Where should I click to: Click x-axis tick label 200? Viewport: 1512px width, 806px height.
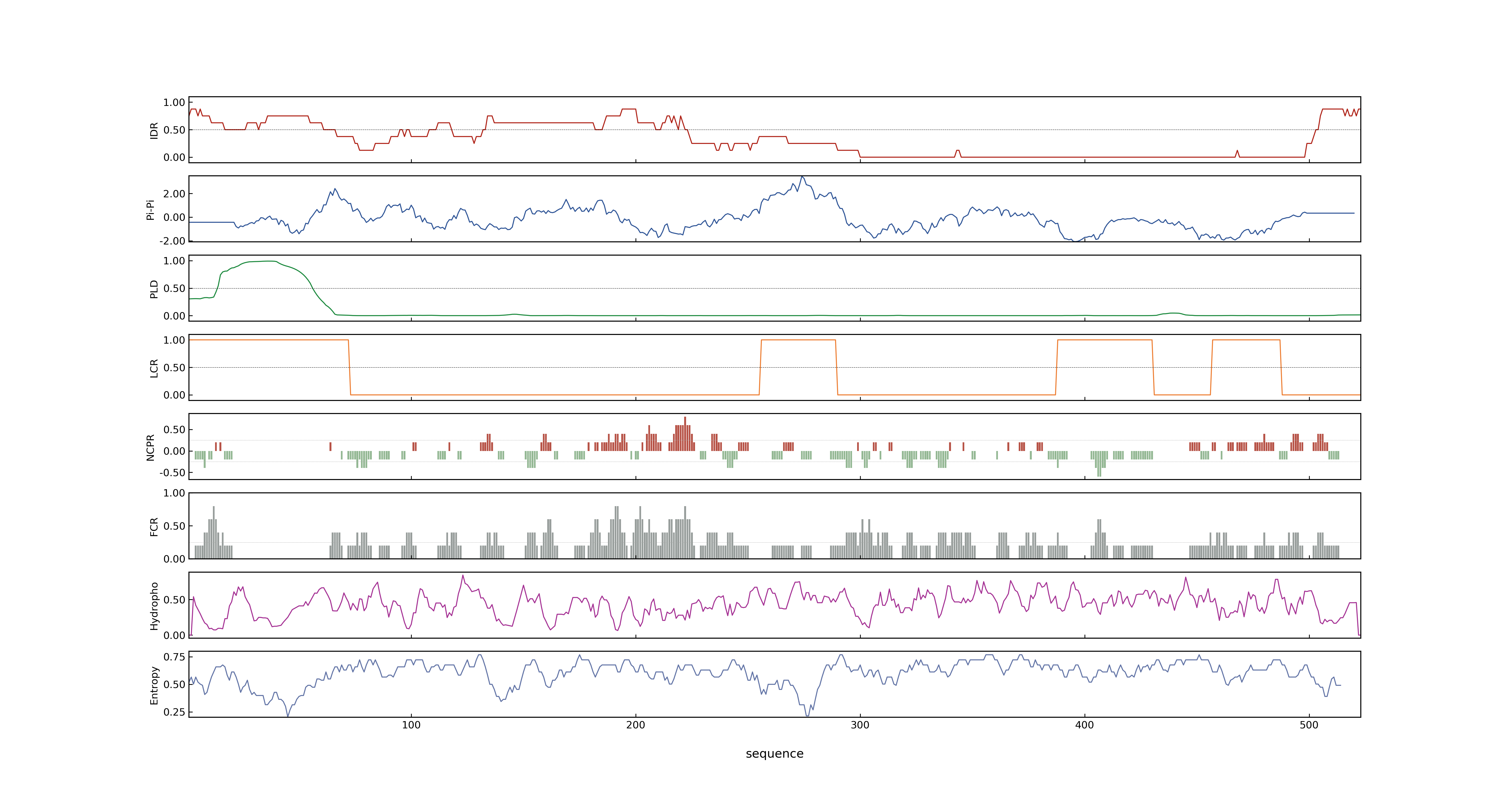pyautogui.click(x=636, y=725)
